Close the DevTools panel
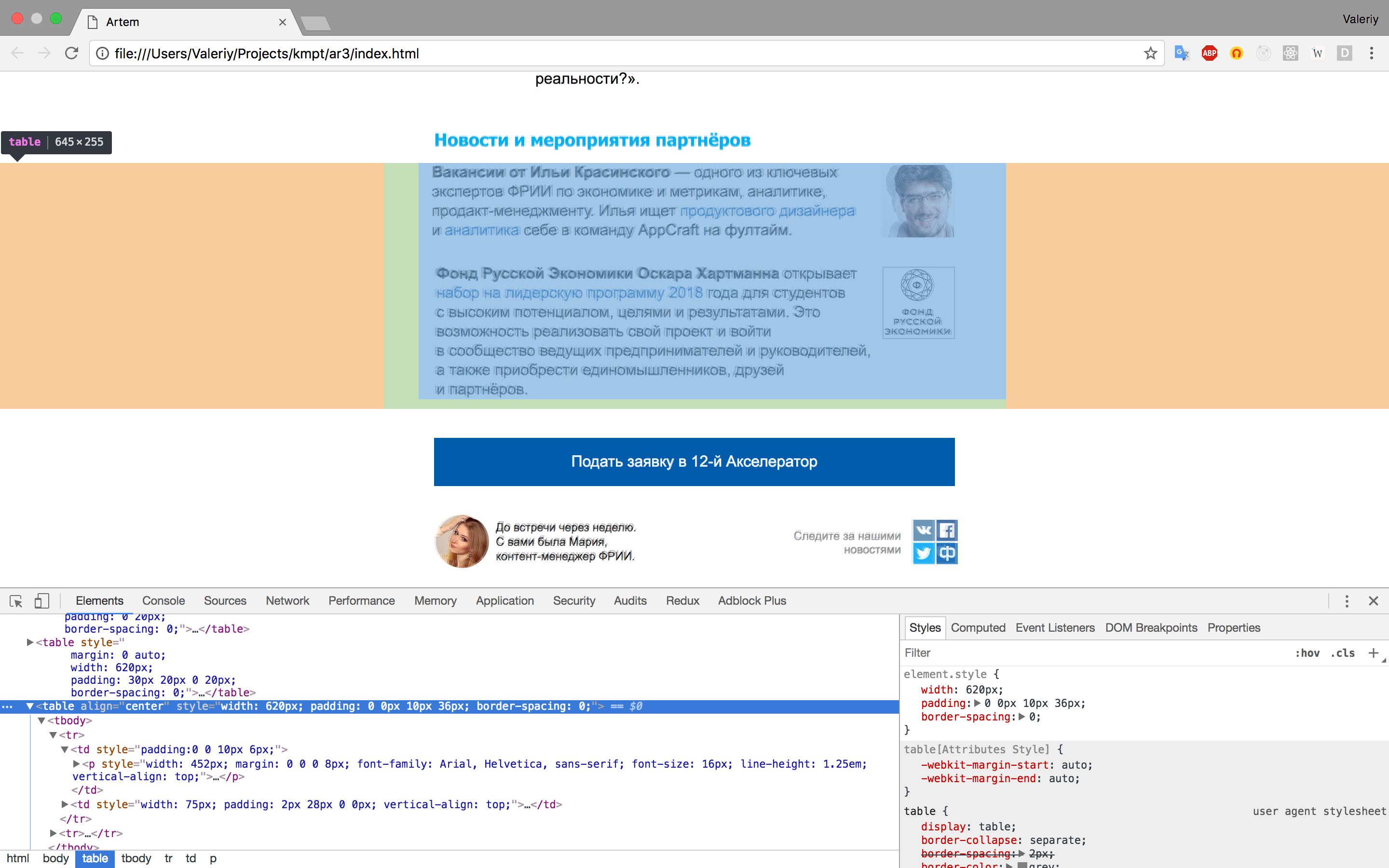This screenshot has height=868, width=1389. tap(1374, 601)
